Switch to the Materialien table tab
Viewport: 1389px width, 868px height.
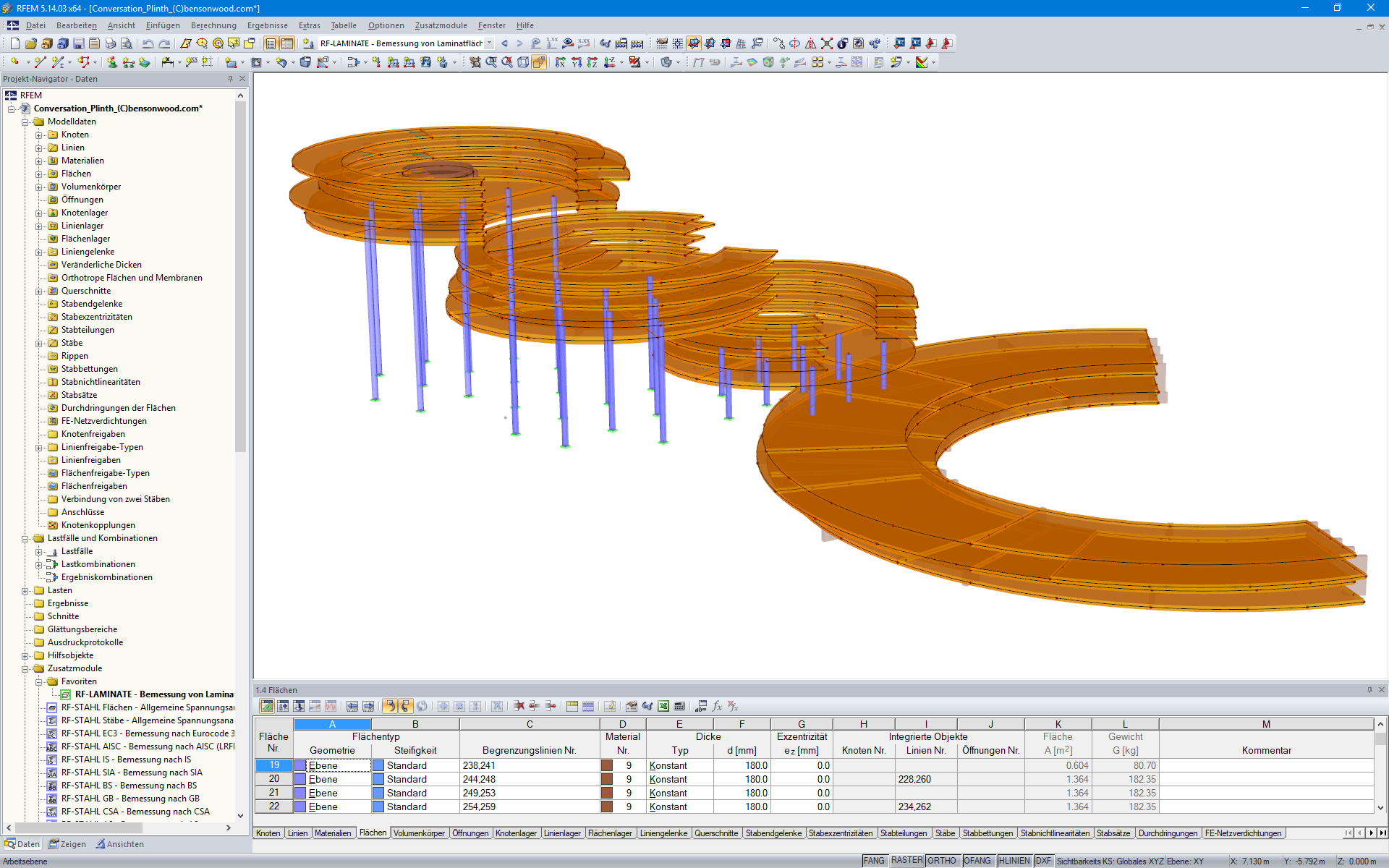click(333, 833)
